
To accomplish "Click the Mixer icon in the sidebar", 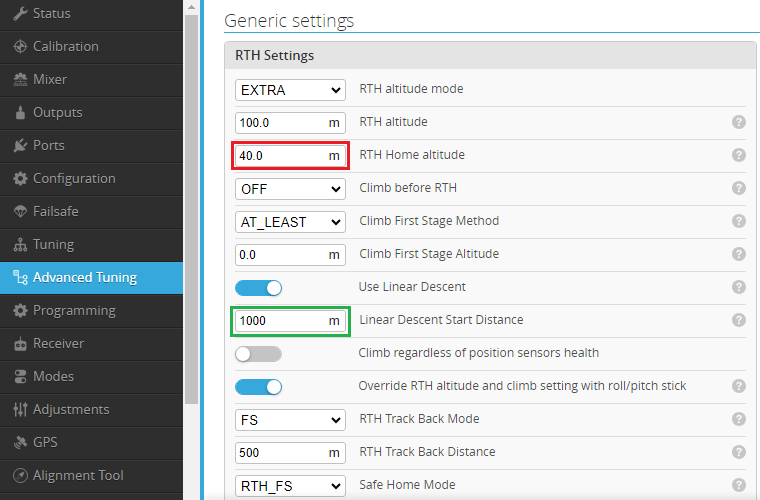I will click(x=20, y=79).
